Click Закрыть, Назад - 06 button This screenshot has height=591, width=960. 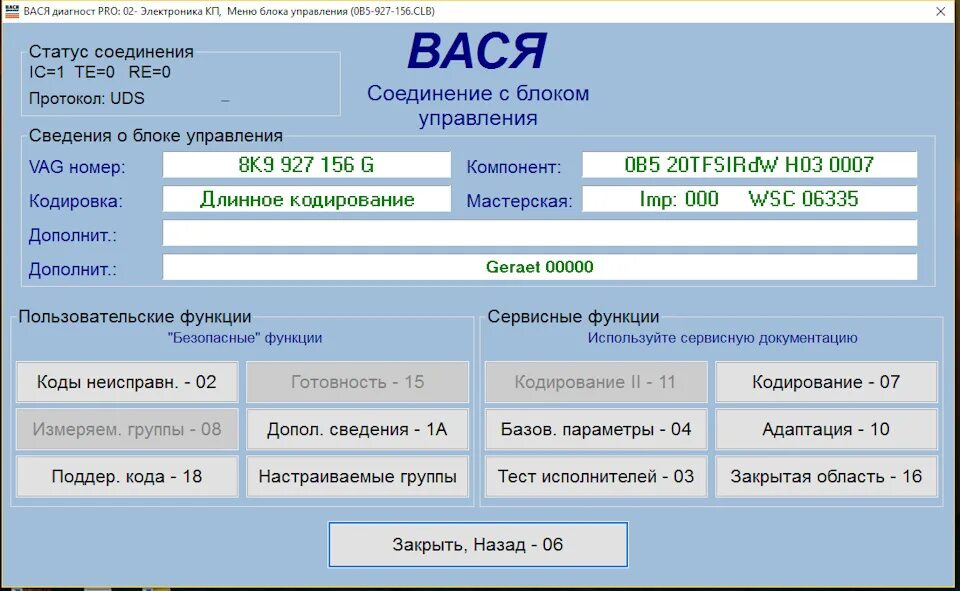pos(478,544)
